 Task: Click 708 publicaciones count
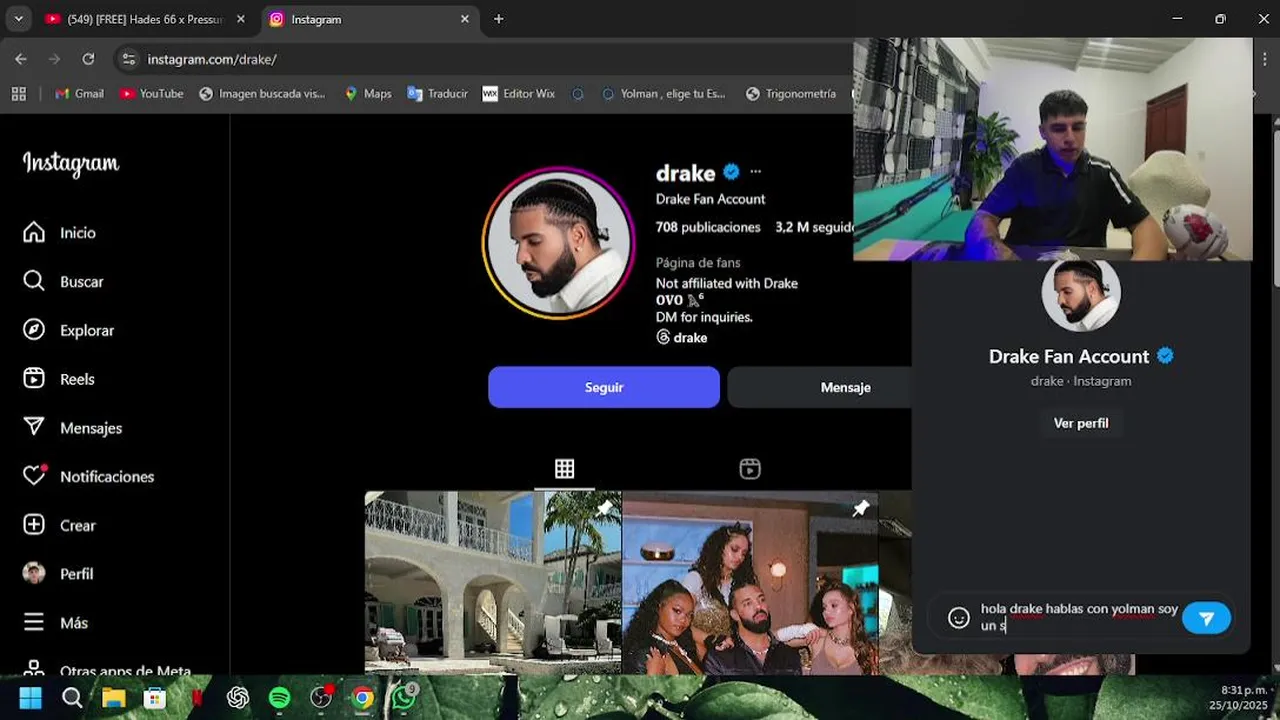pyautogui.click(x=708, y=227)
